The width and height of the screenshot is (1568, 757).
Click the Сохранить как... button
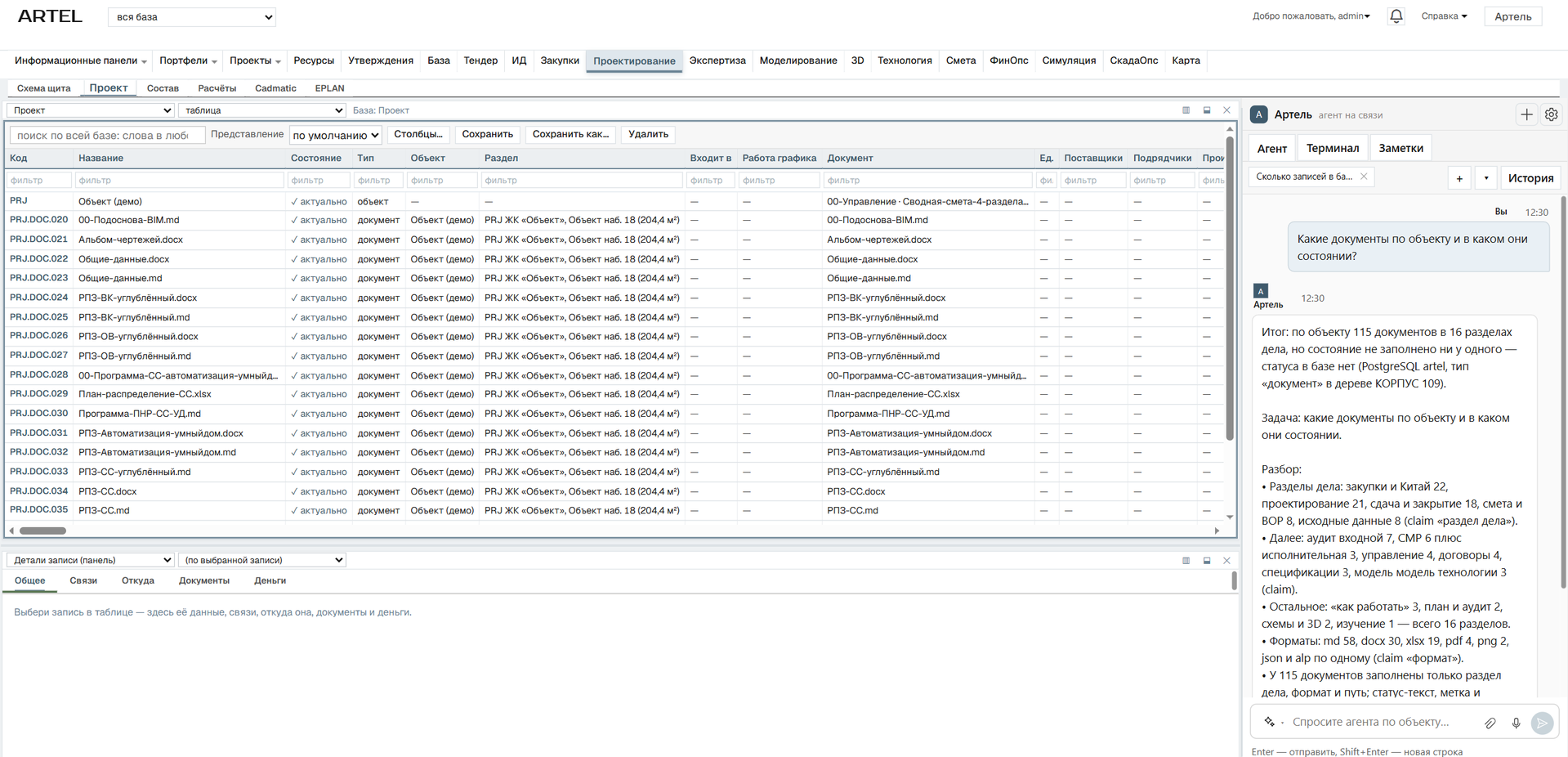pyautogui.click(x=570, y=134)
